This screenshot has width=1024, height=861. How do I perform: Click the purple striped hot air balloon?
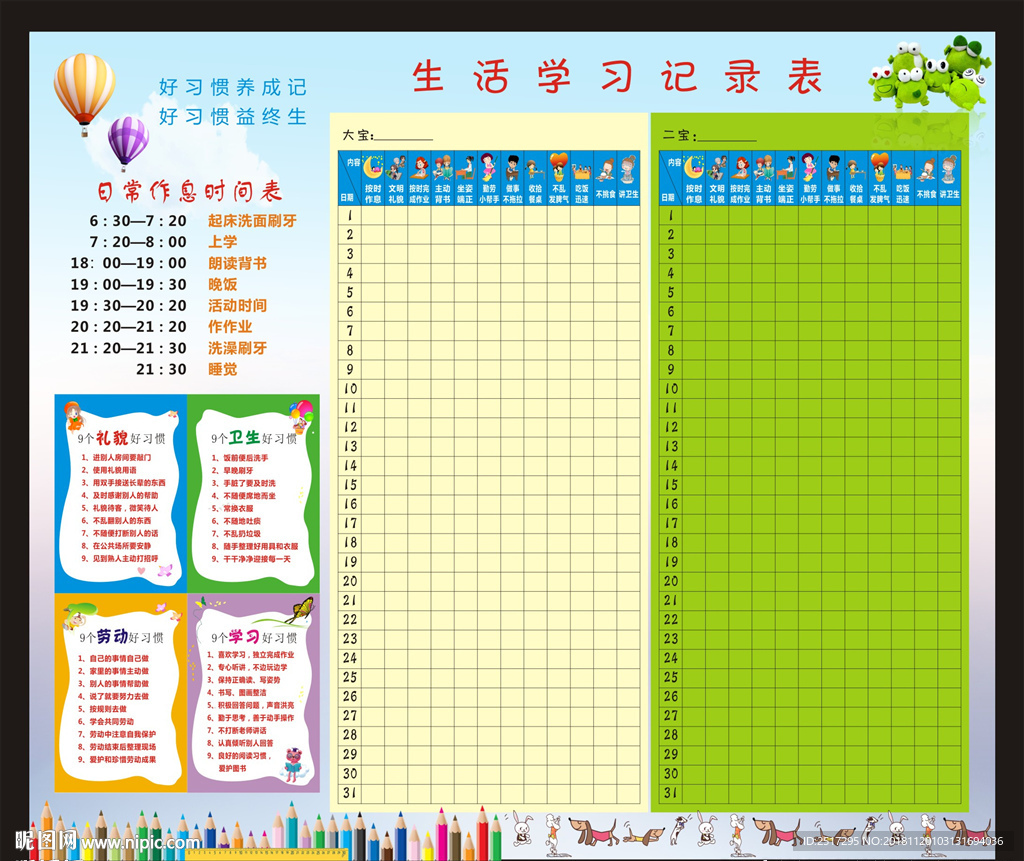[x=128, y=143]
